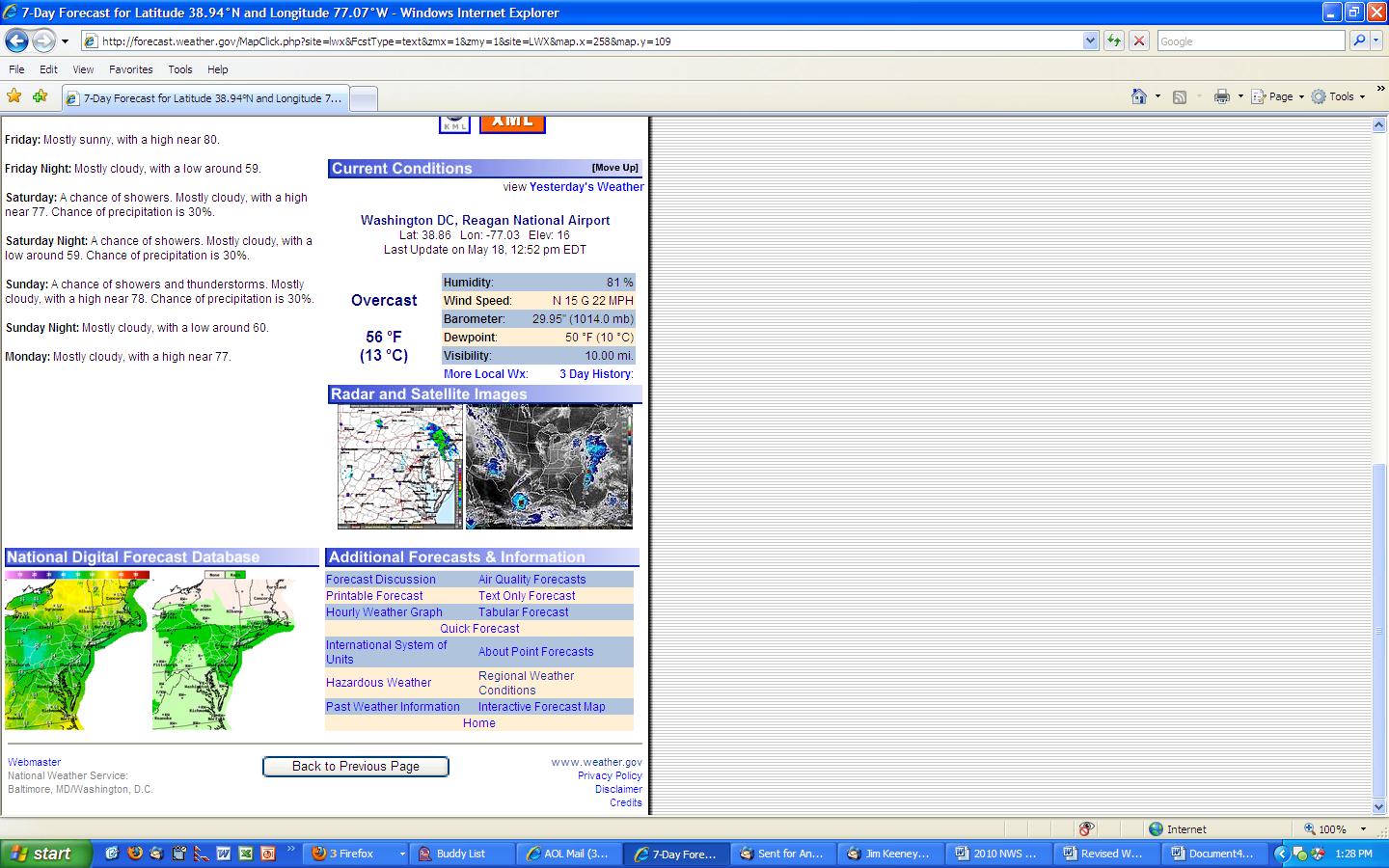Switch to AOL Mail taskbar window
The height and width of the screenshot is (868, 1389).
[x=569, y=854]
